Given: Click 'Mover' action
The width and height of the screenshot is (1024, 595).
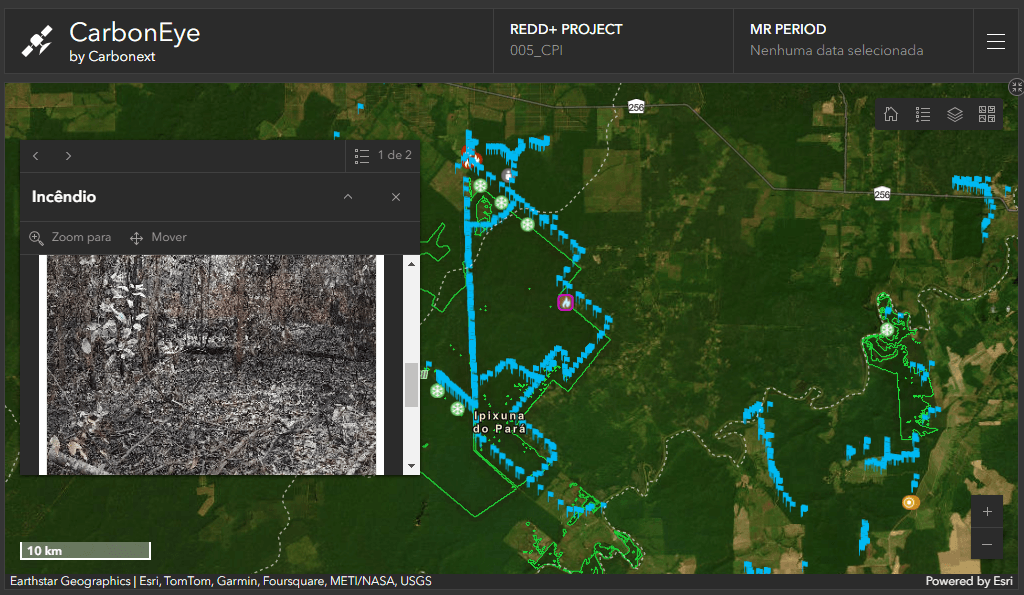Looking at the screenshot, I should coord(158,237).
